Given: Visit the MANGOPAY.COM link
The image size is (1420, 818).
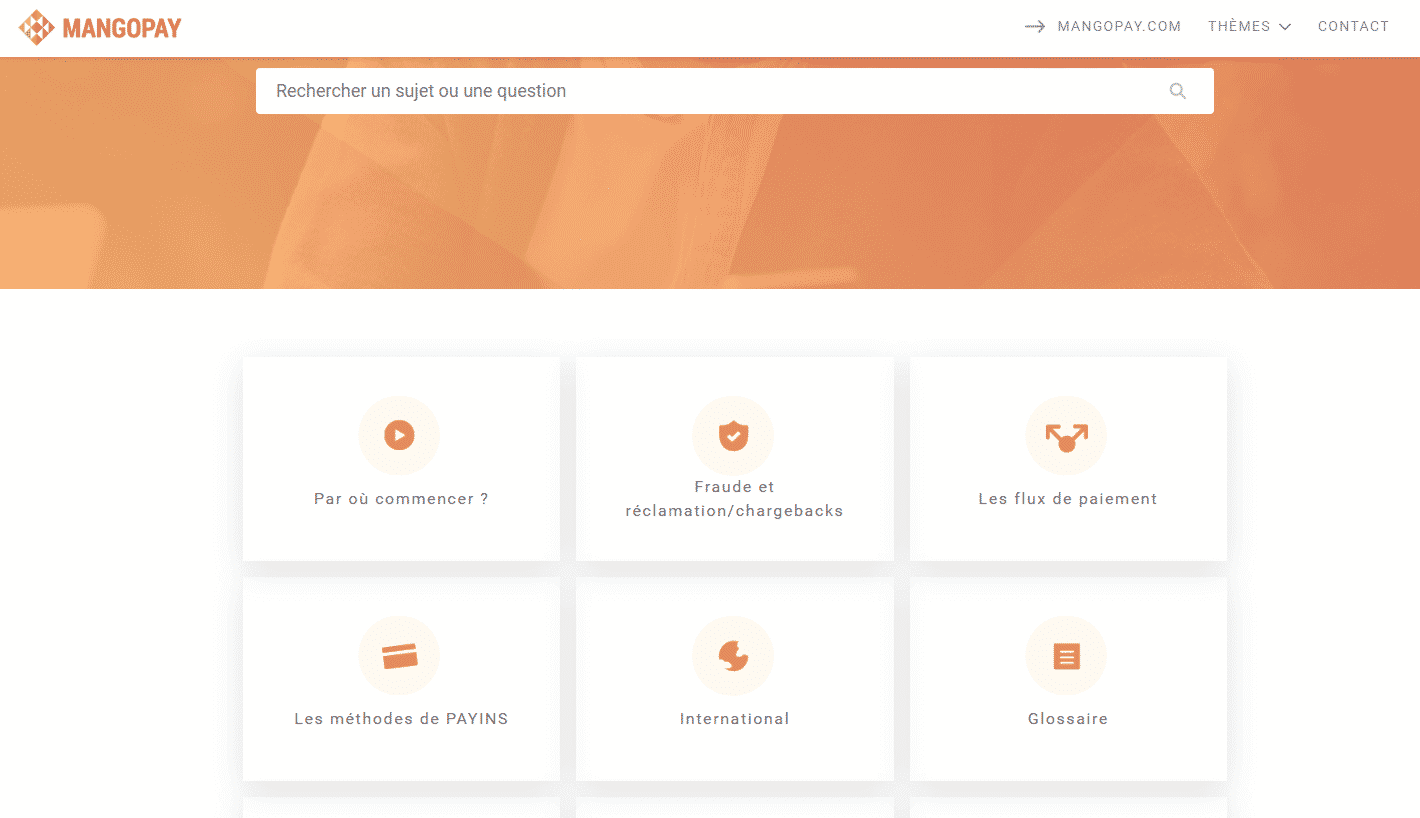Looking at the screenshot, I should tap(1119, 27).
